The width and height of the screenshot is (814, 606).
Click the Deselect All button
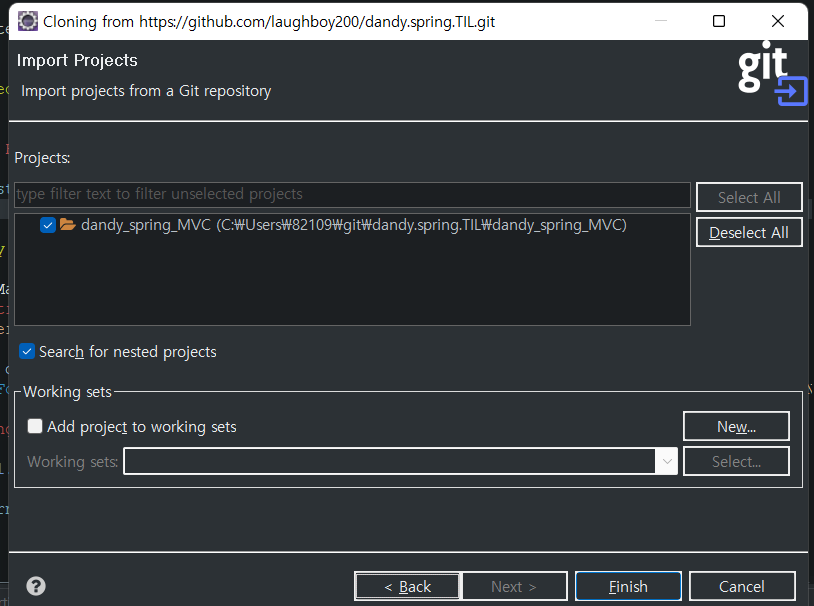click(749, 233)
